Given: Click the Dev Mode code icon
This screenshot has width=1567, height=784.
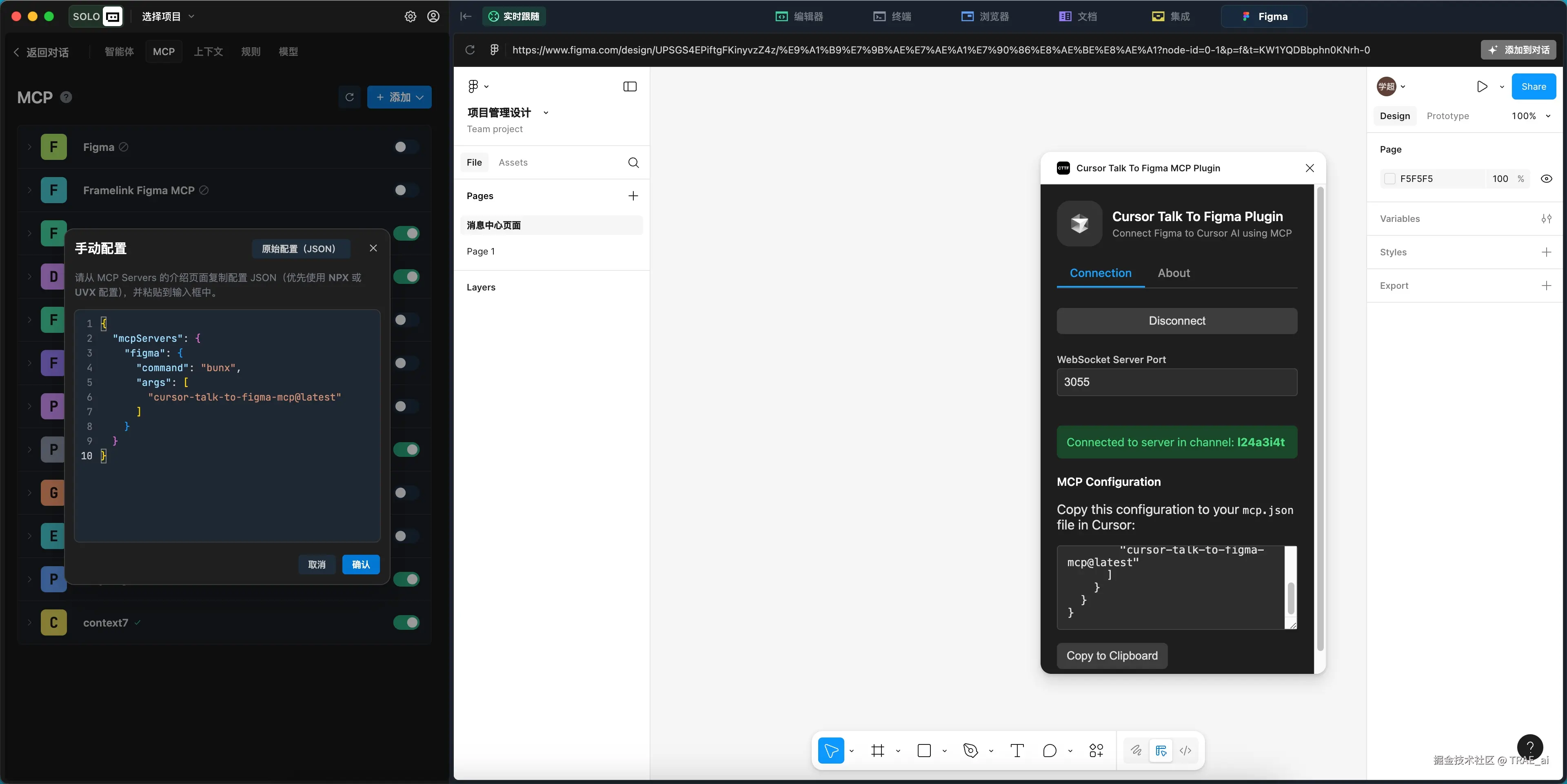Looking at the screenshot, I should [x=1185, y=751].
